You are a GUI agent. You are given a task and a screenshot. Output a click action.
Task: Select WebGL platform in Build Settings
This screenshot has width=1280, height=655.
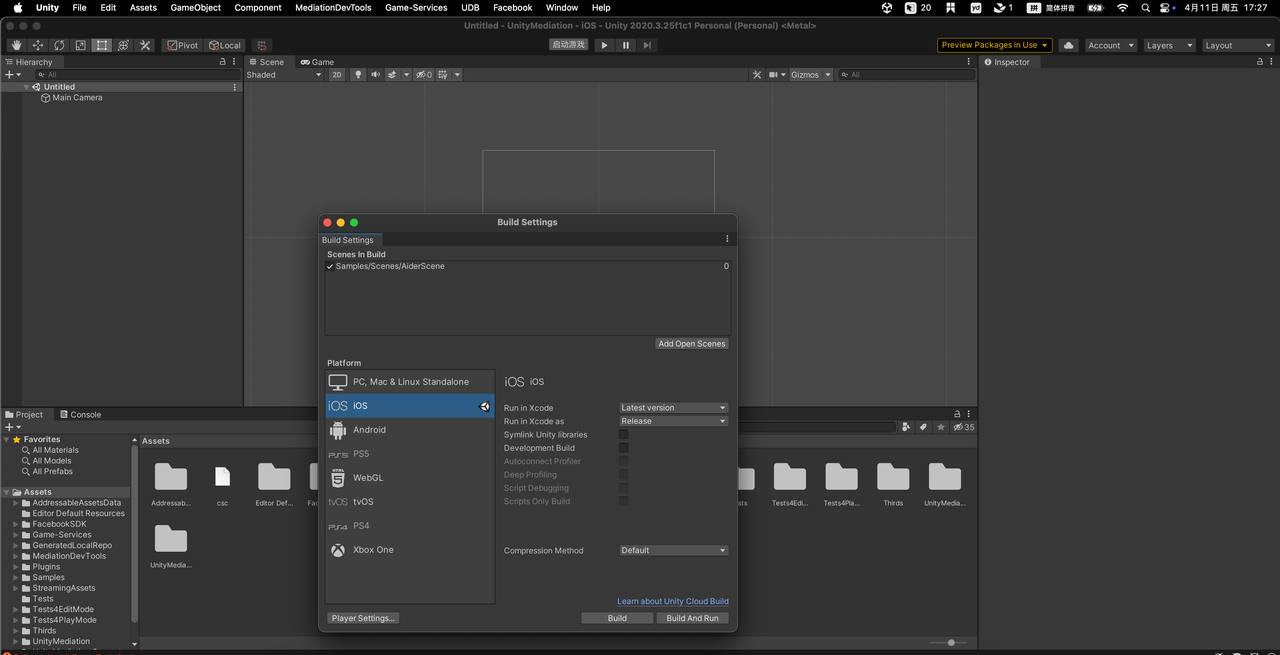pos(410,478)
